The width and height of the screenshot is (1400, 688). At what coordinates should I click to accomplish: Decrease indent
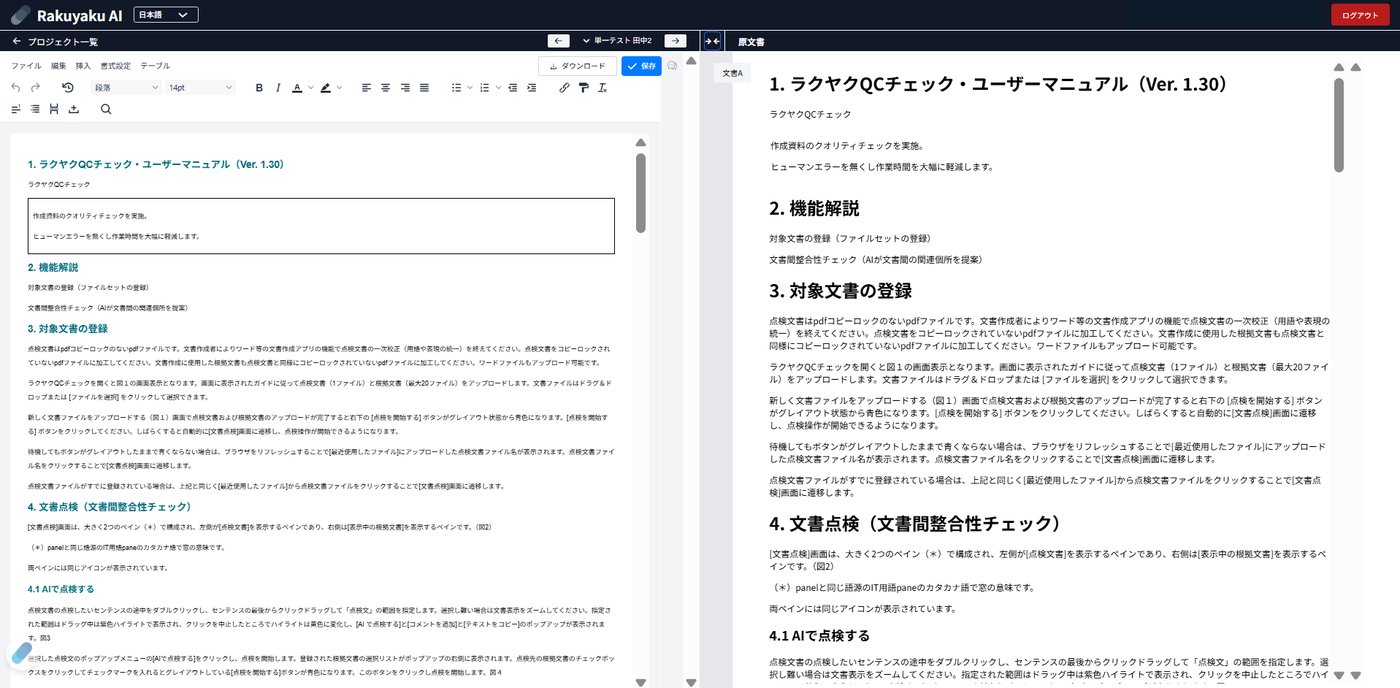pyautogui.click(x=514, y=88)
